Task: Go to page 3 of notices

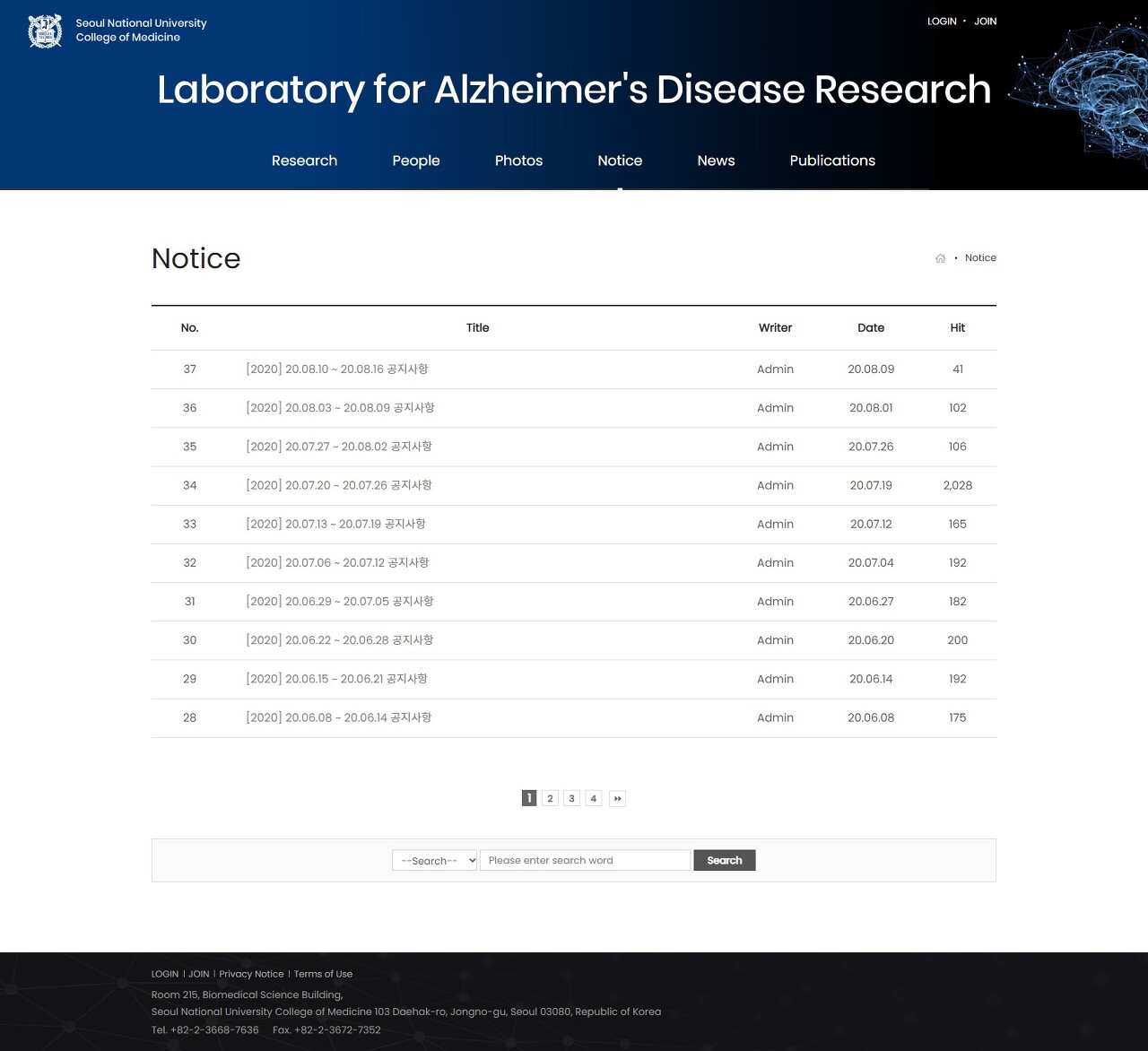Action: [x=571, y=798]
